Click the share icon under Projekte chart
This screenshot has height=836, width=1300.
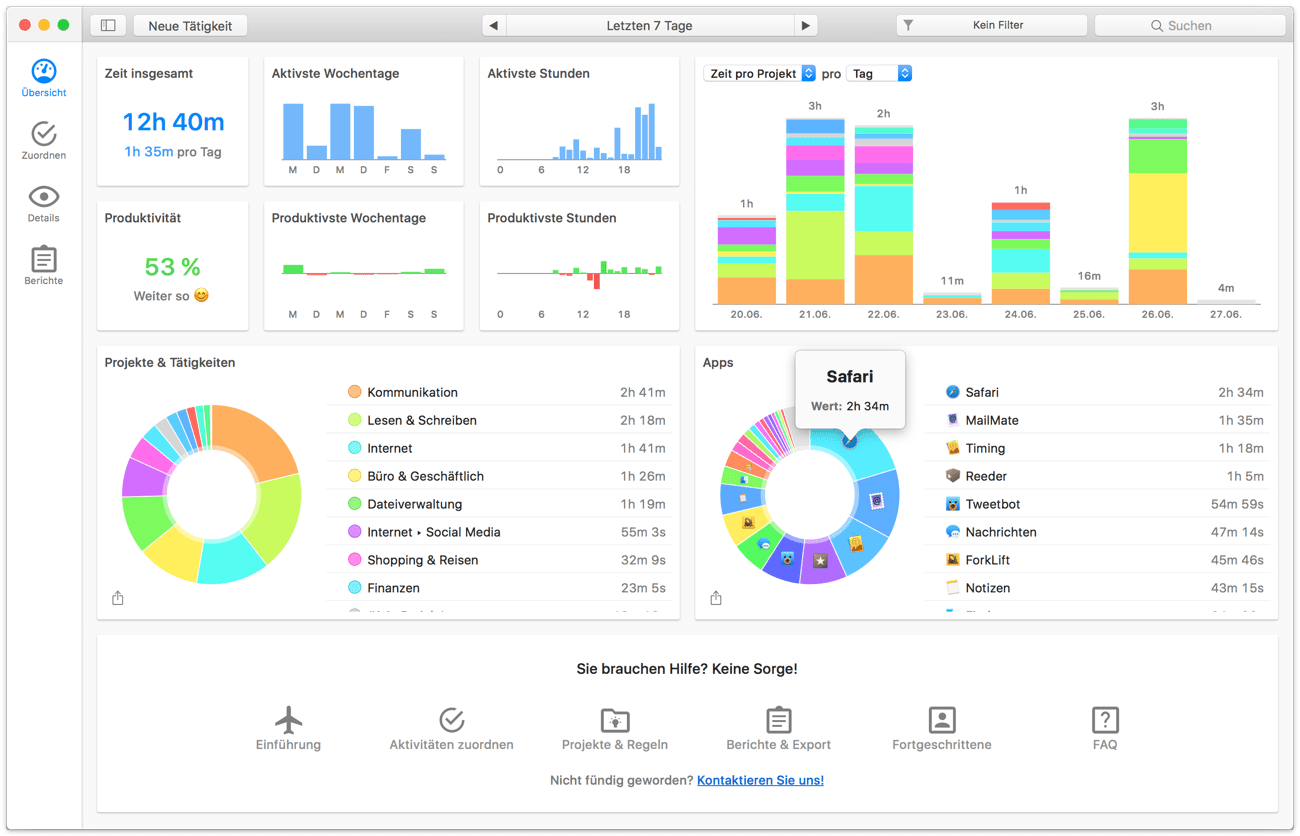point(118,598)
